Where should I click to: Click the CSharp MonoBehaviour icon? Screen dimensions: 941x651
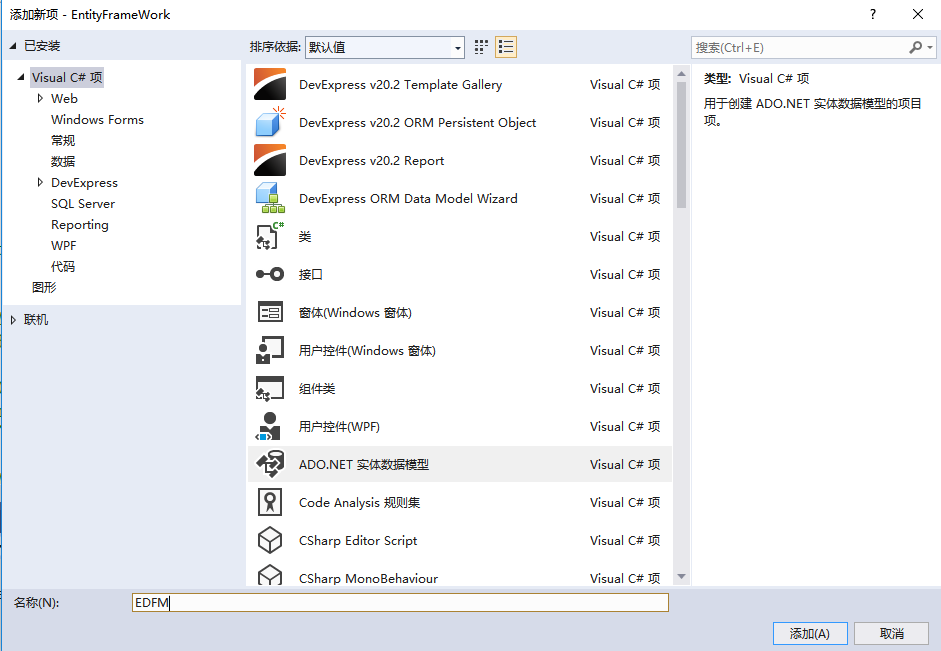pos(270,575)
